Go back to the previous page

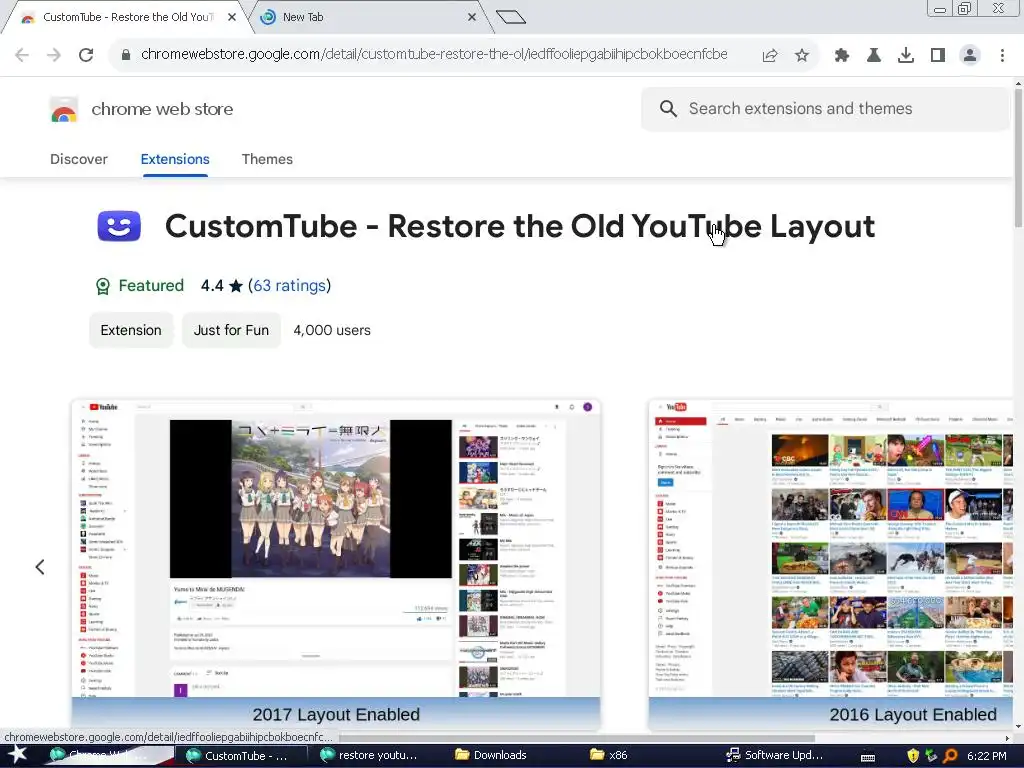[x=22, y=55]
